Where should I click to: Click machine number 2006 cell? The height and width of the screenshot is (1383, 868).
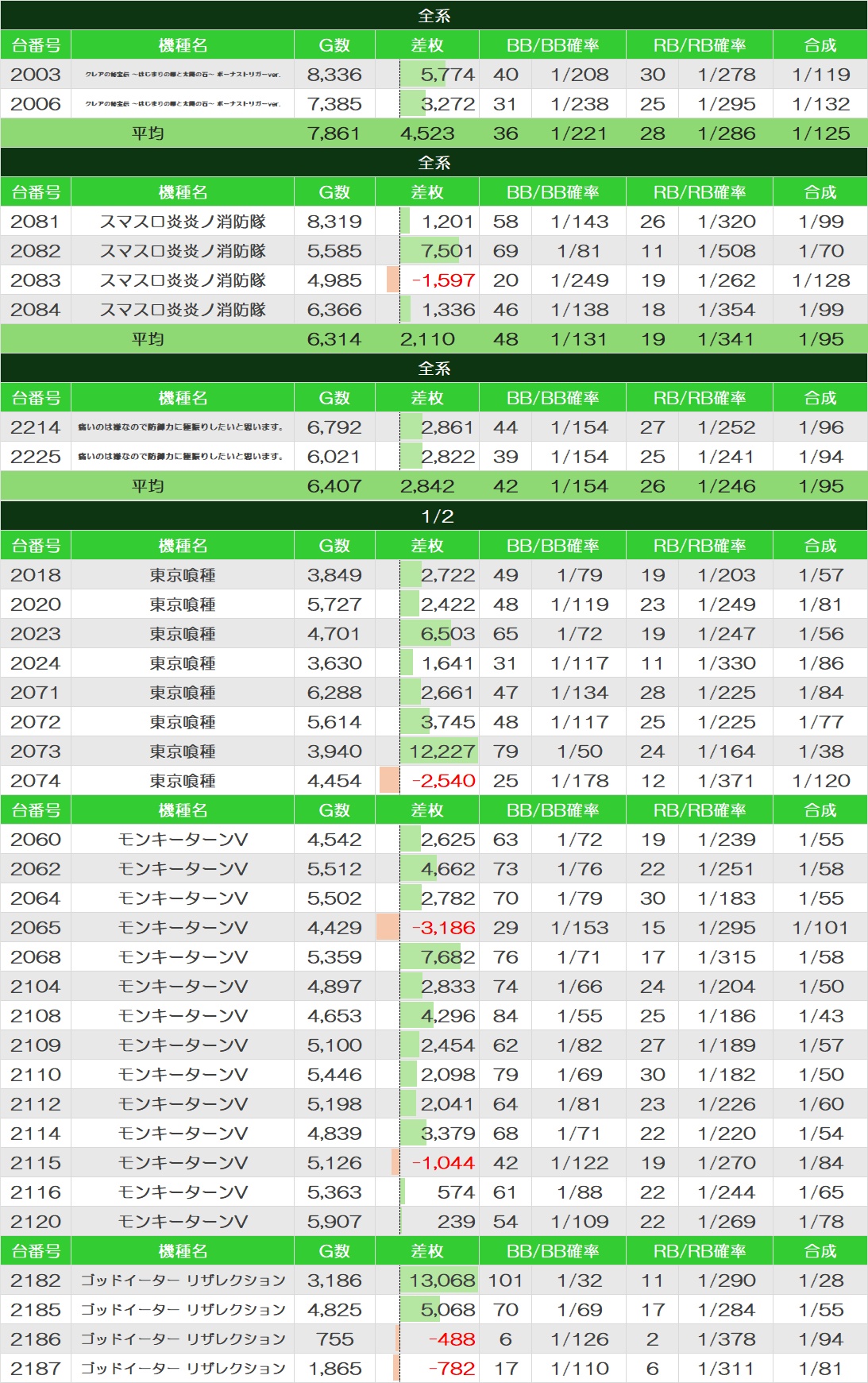pos(36,104)
